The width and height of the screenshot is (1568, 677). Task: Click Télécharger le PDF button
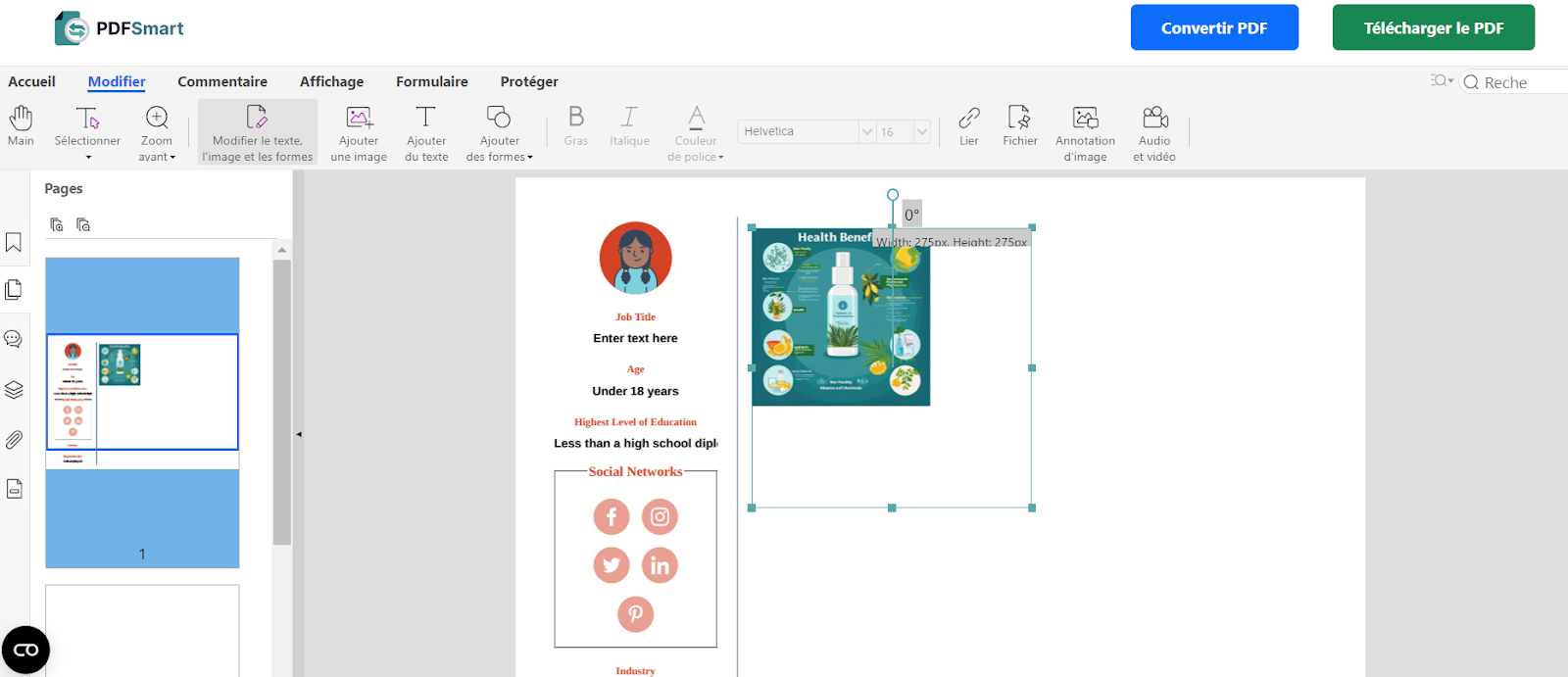1434,27
